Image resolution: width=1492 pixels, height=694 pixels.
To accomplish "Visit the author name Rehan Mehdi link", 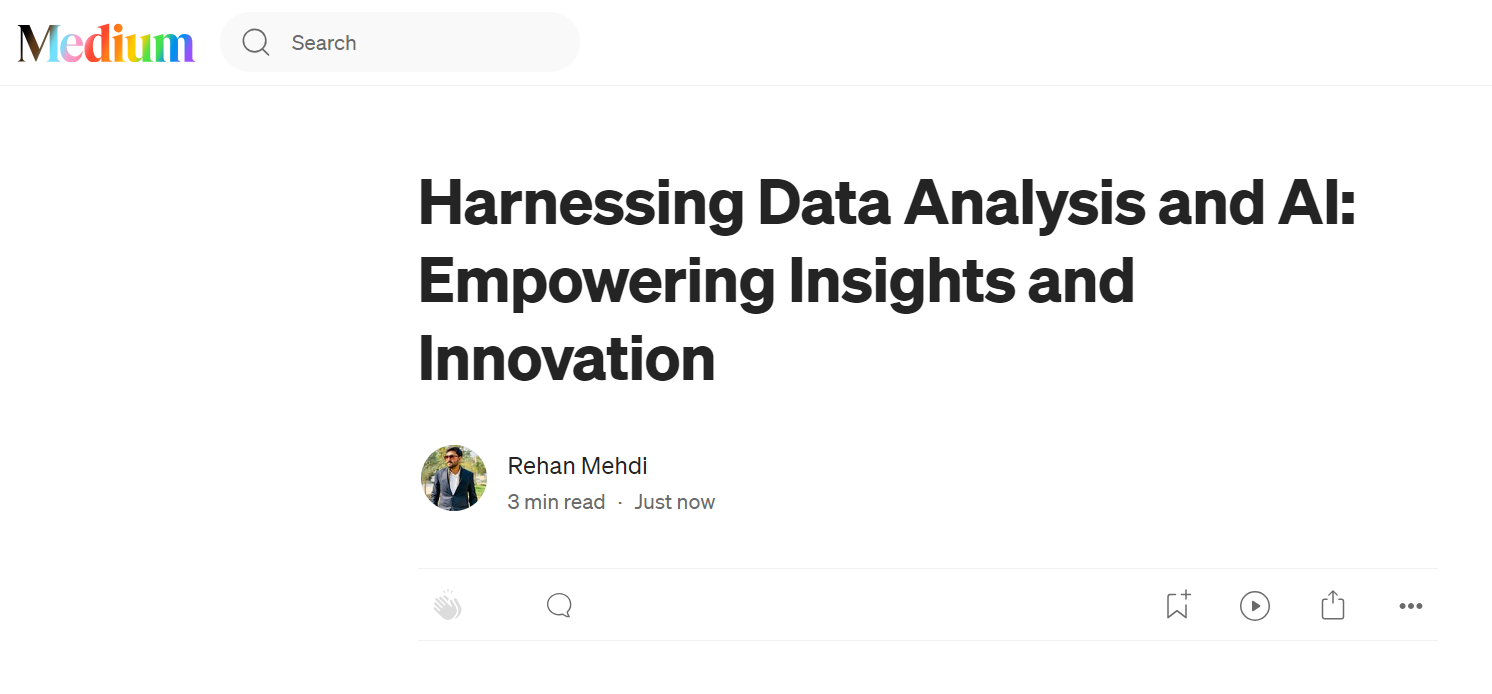I will (x=577, y=466).
